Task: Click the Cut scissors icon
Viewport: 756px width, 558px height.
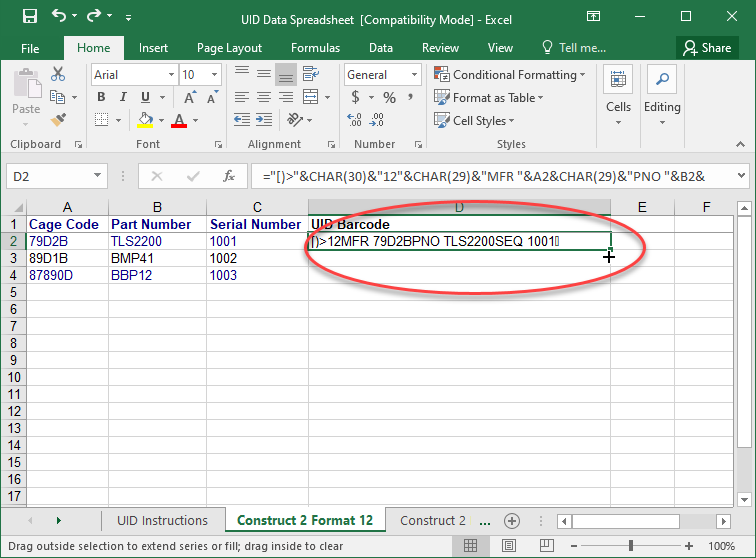Action: 58,74
